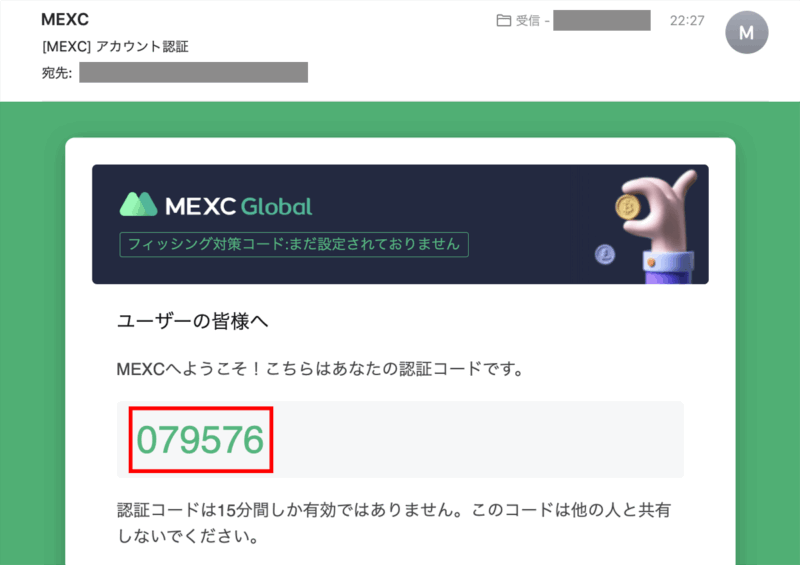
Task: Click the gold Bitcoin coin in banner
Action: click(628, 207)
